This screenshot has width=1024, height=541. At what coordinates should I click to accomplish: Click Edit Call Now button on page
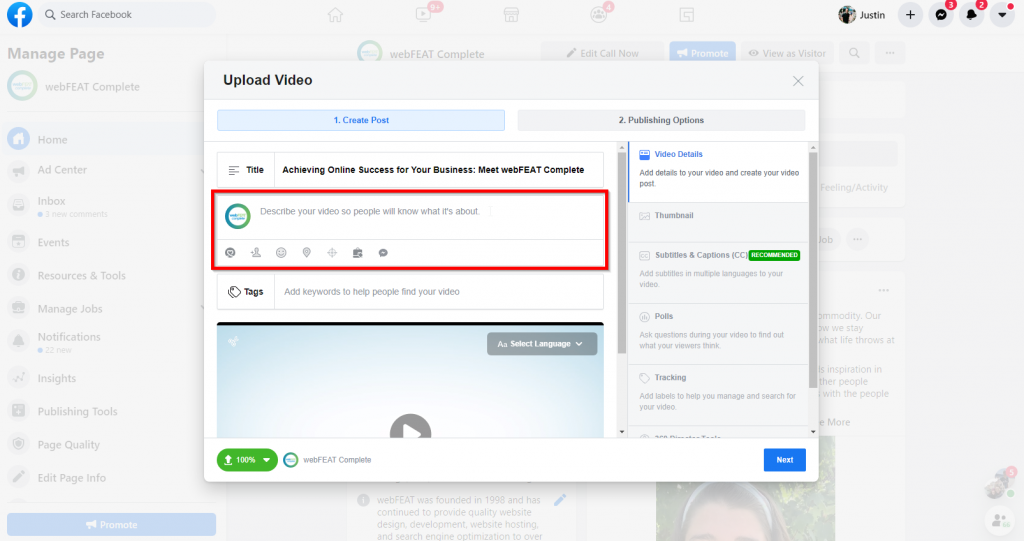(603, 54)
